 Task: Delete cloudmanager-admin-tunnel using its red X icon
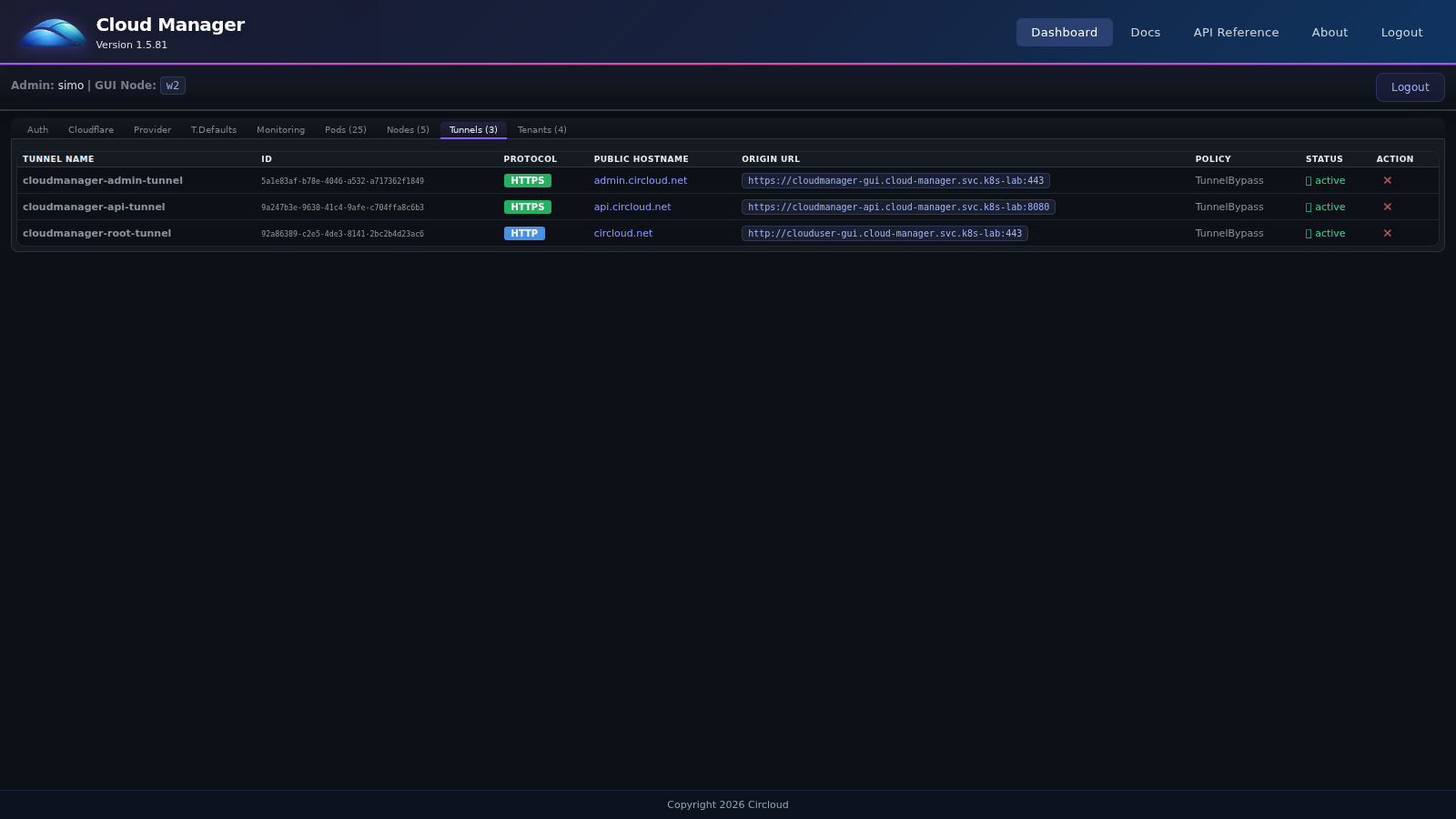point(1388,180)
